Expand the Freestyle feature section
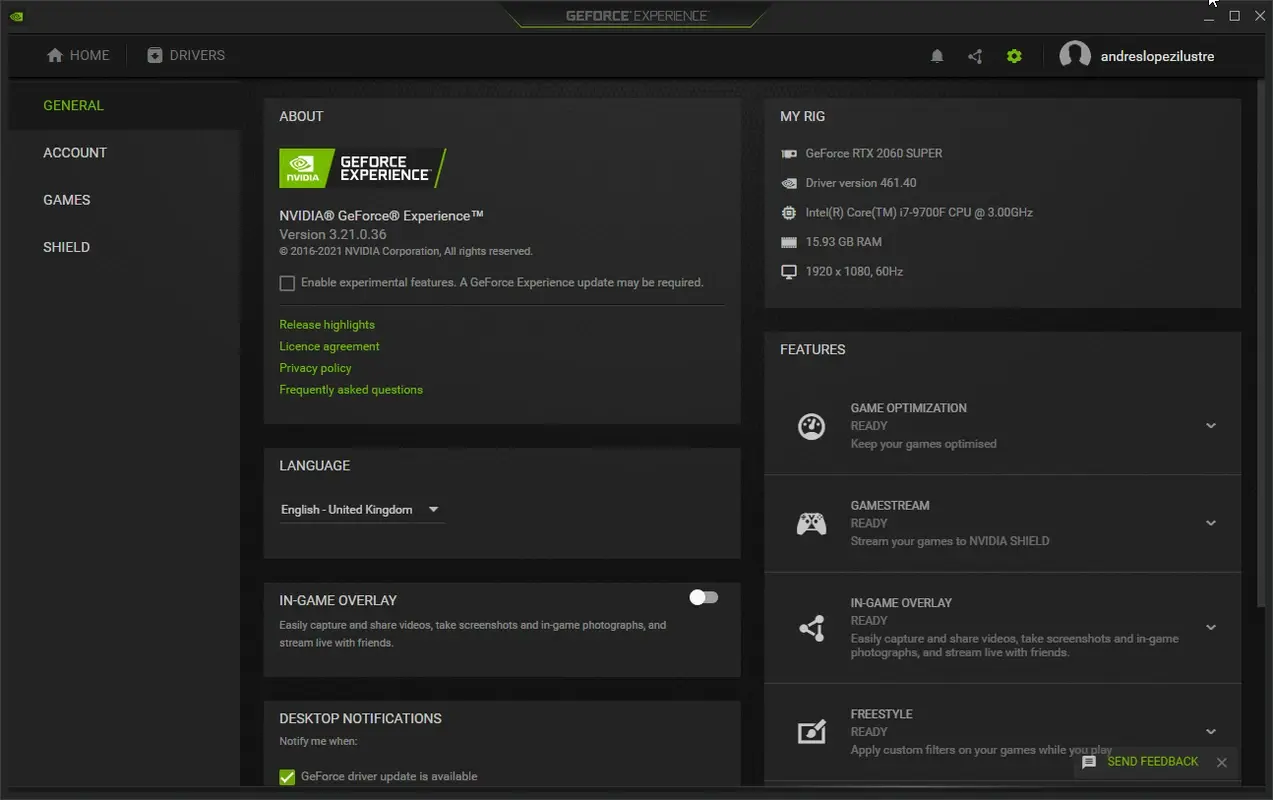Image resolution: width=1273 pixels, height=800 pixels. tap(1211, 731)
